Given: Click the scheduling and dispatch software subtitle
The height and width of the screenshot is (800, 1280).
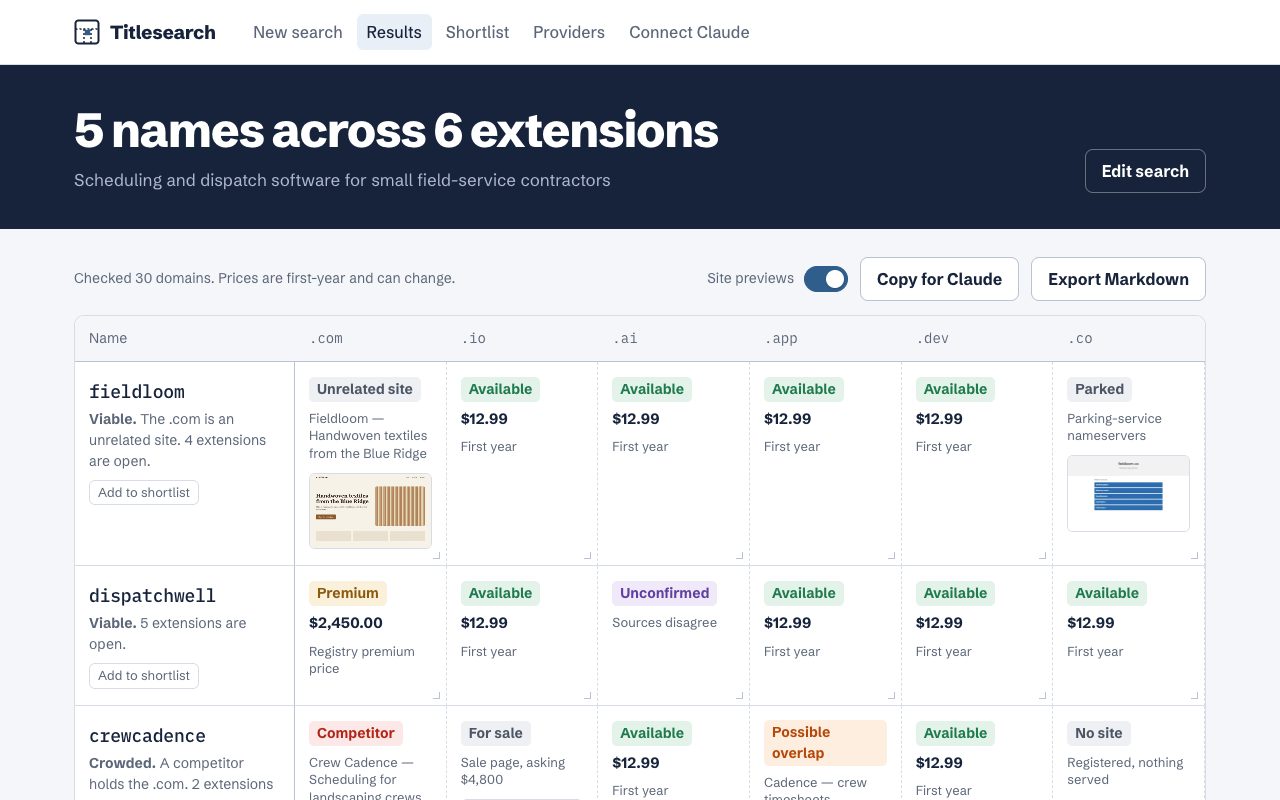Looking at the screenshot, I should 342,180.
